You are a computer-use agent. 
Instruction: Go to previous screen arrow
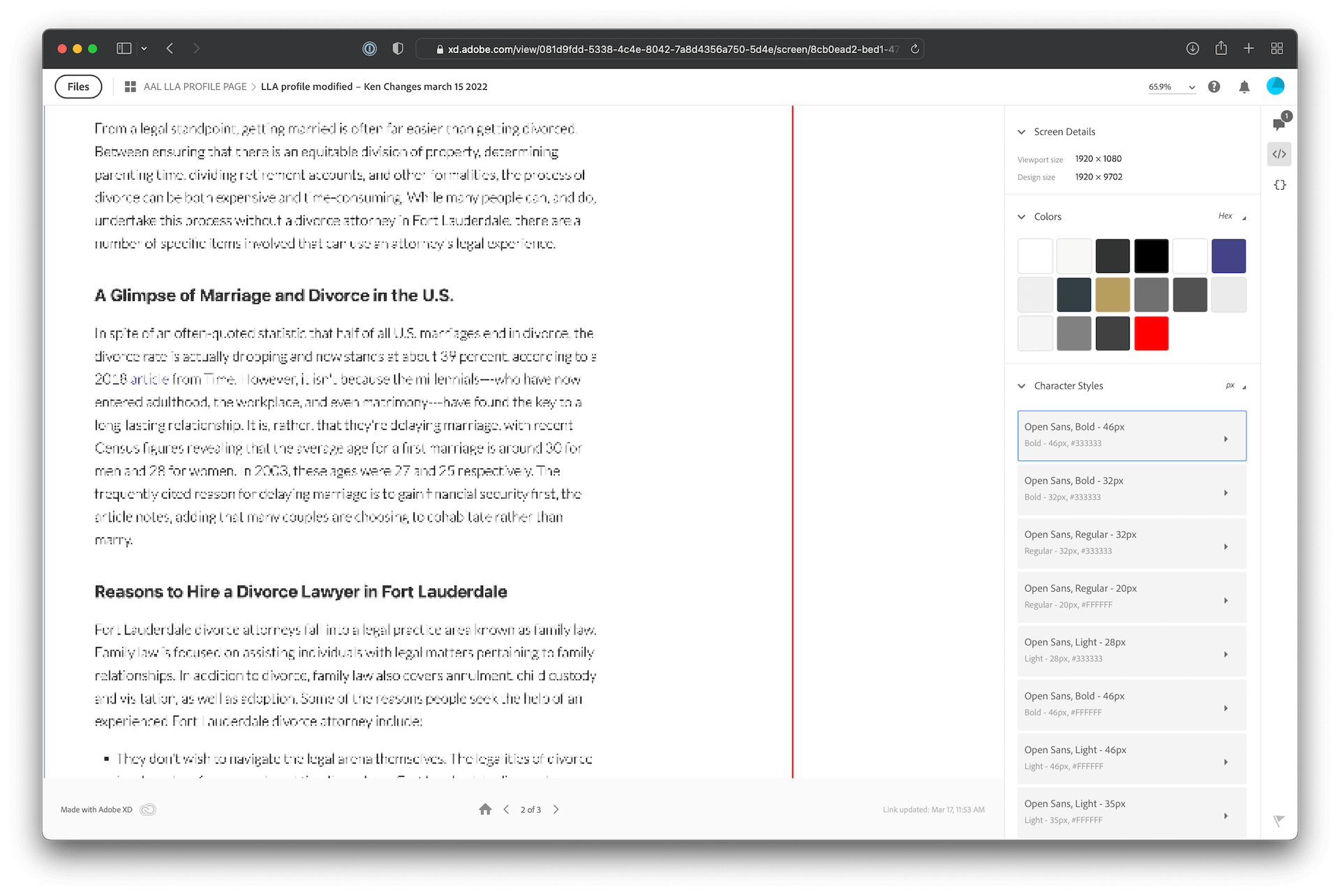(506, 809)
